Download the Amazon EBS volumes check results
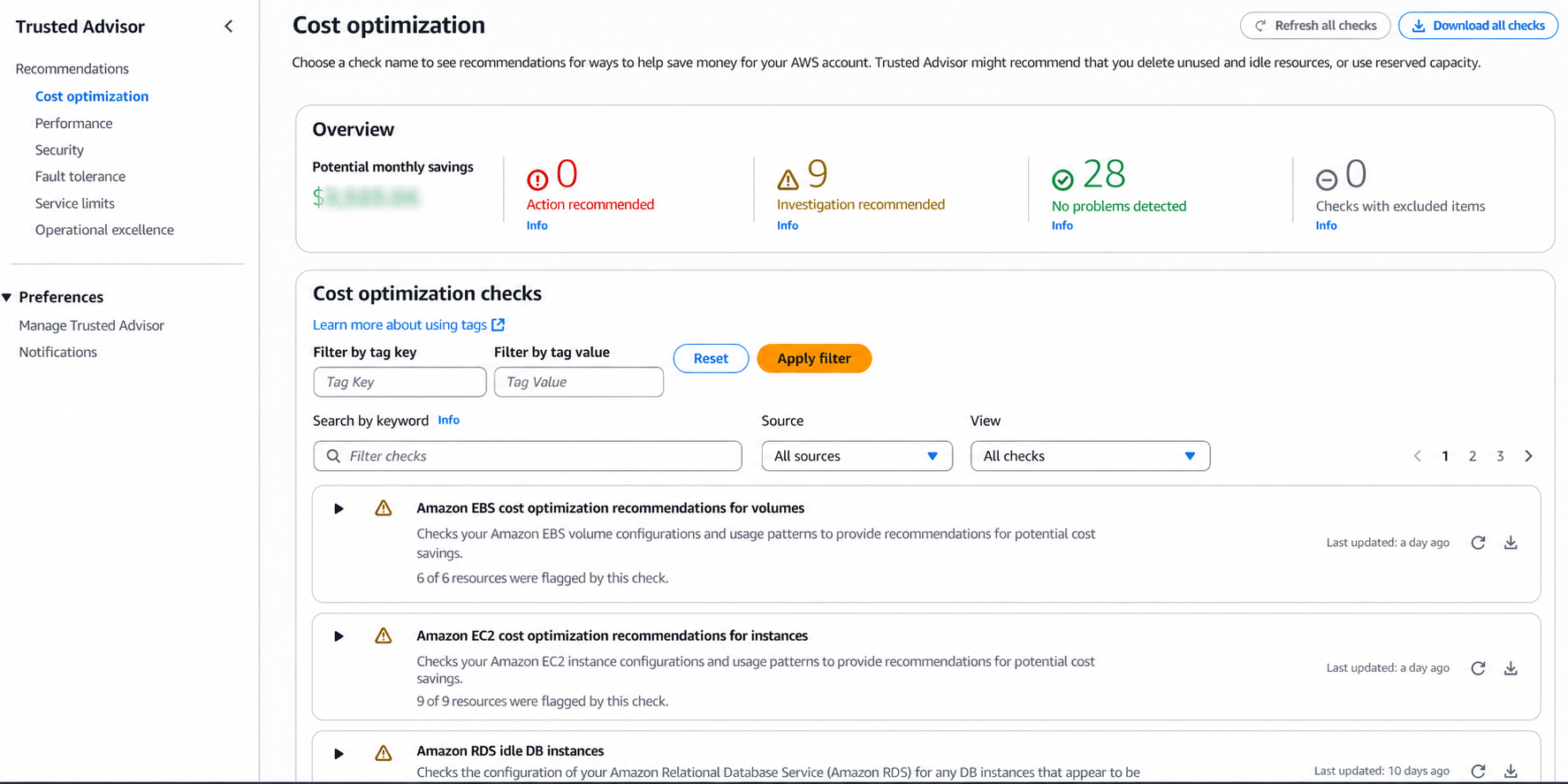The width and height of the screenshot is (1568, 784). coord(1511,543)
